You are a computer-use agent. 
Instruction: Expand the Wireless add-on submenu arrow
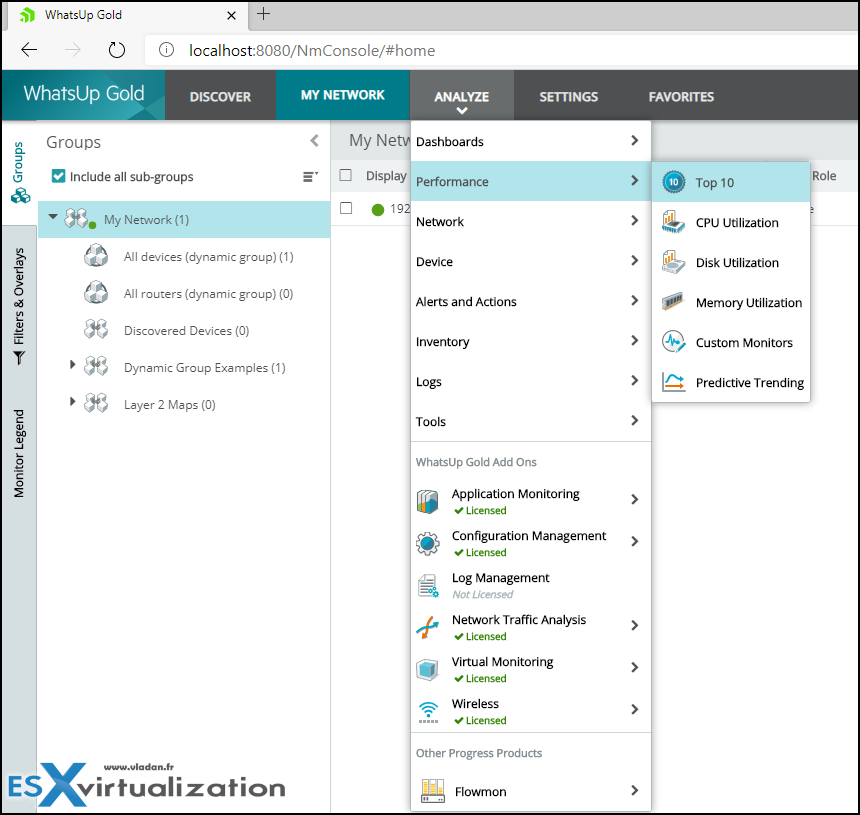[635, 709]
